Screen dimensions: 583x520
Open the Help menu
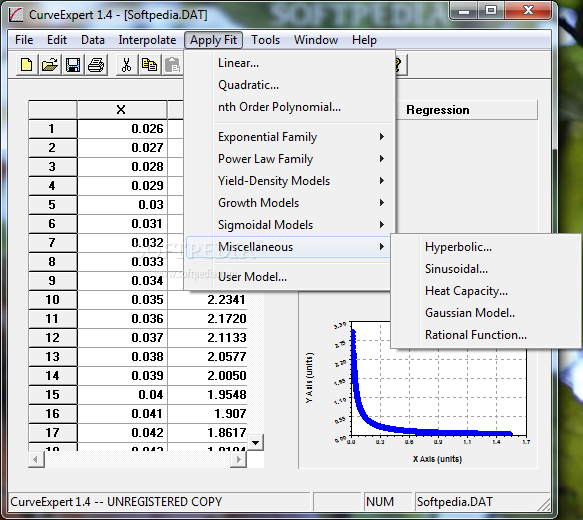[x=364, y=40]
